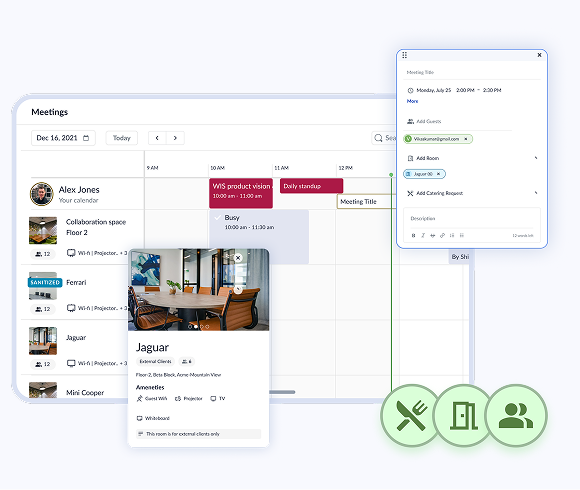The height and width of the screenshot is (490, 580).
Task: Click the drag handle on meeting popup
Action: click(405, 55)
